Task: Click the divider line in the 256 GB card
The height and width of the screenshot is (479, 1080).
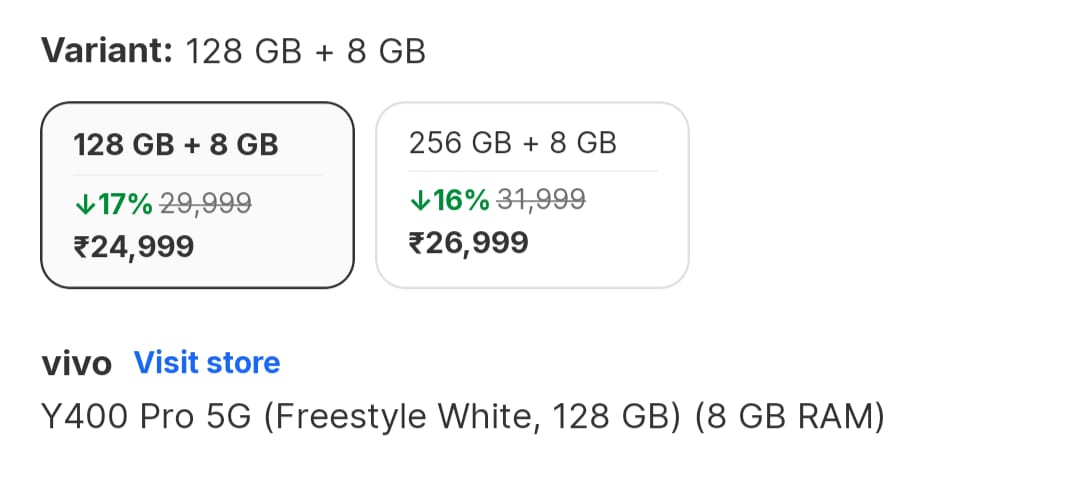Action: coord(532,171)
